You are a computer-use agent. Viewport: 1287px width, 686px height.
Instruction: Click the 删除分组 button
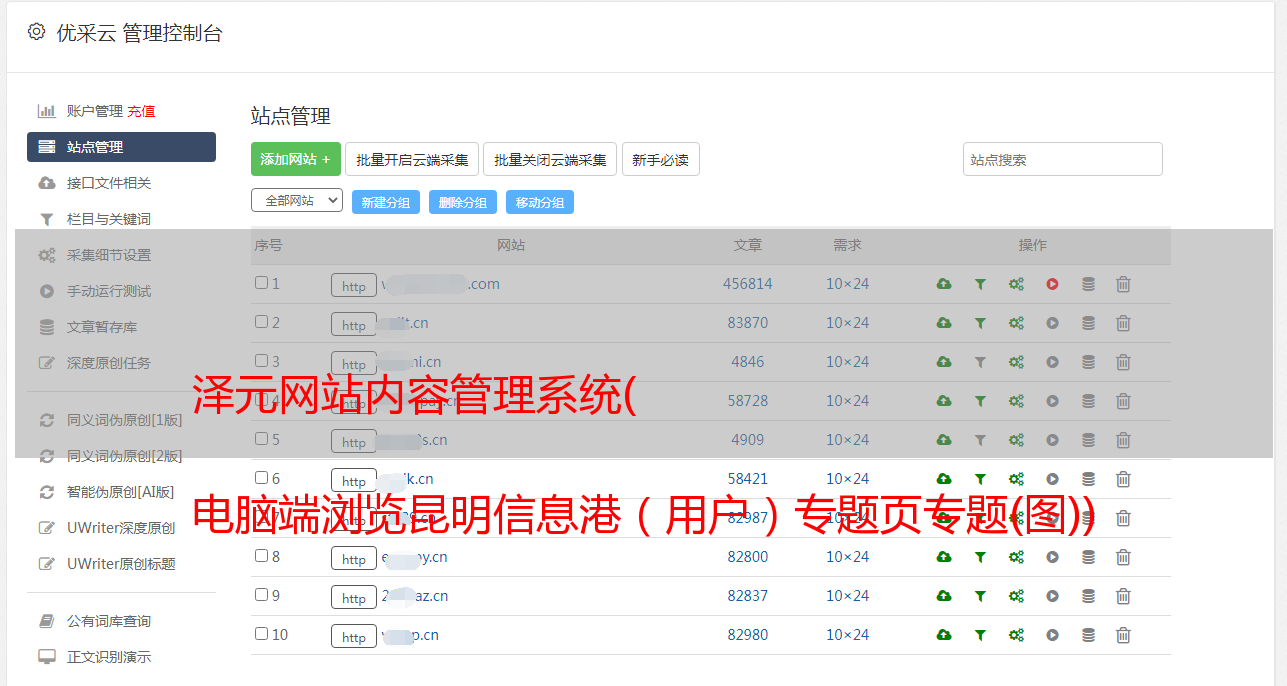coord(463,202)
